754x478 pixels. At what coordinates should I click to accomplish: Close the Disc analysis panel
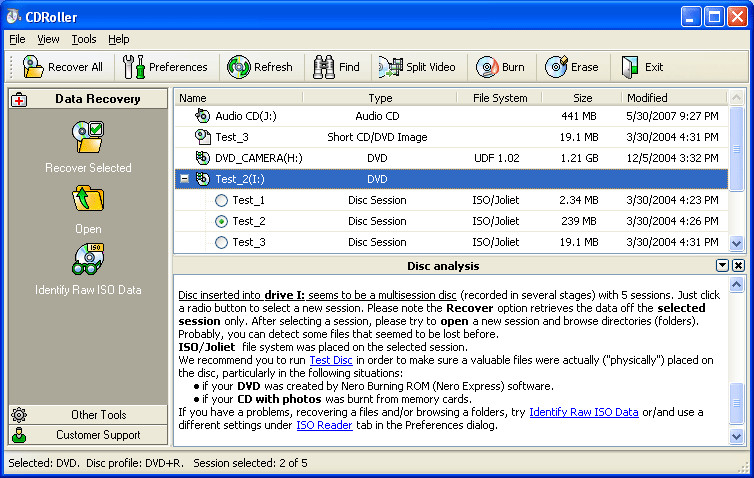tap(738, 265)
